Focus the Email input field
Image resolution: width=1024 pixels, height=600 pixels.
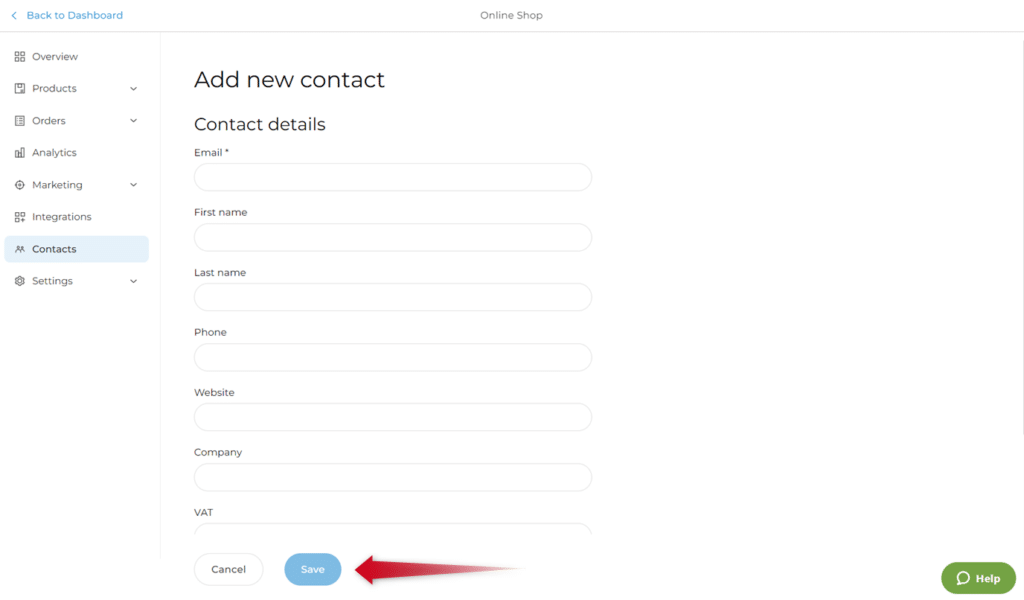point(392,177)
